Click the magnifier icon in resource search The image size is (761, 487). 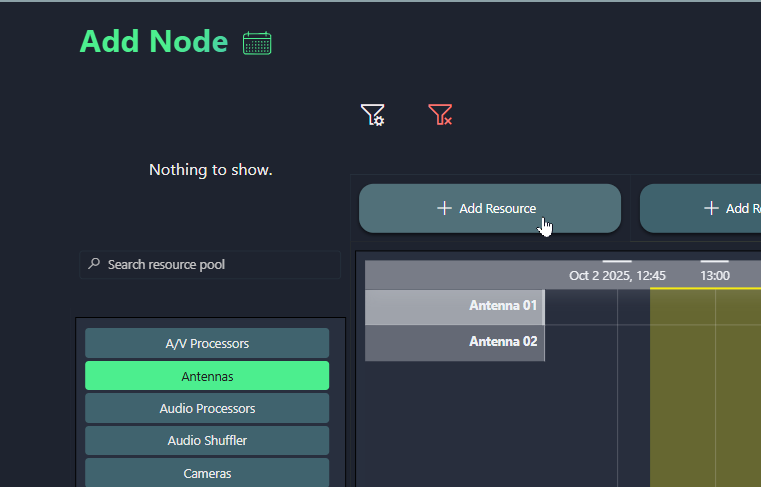click(94, 264)
